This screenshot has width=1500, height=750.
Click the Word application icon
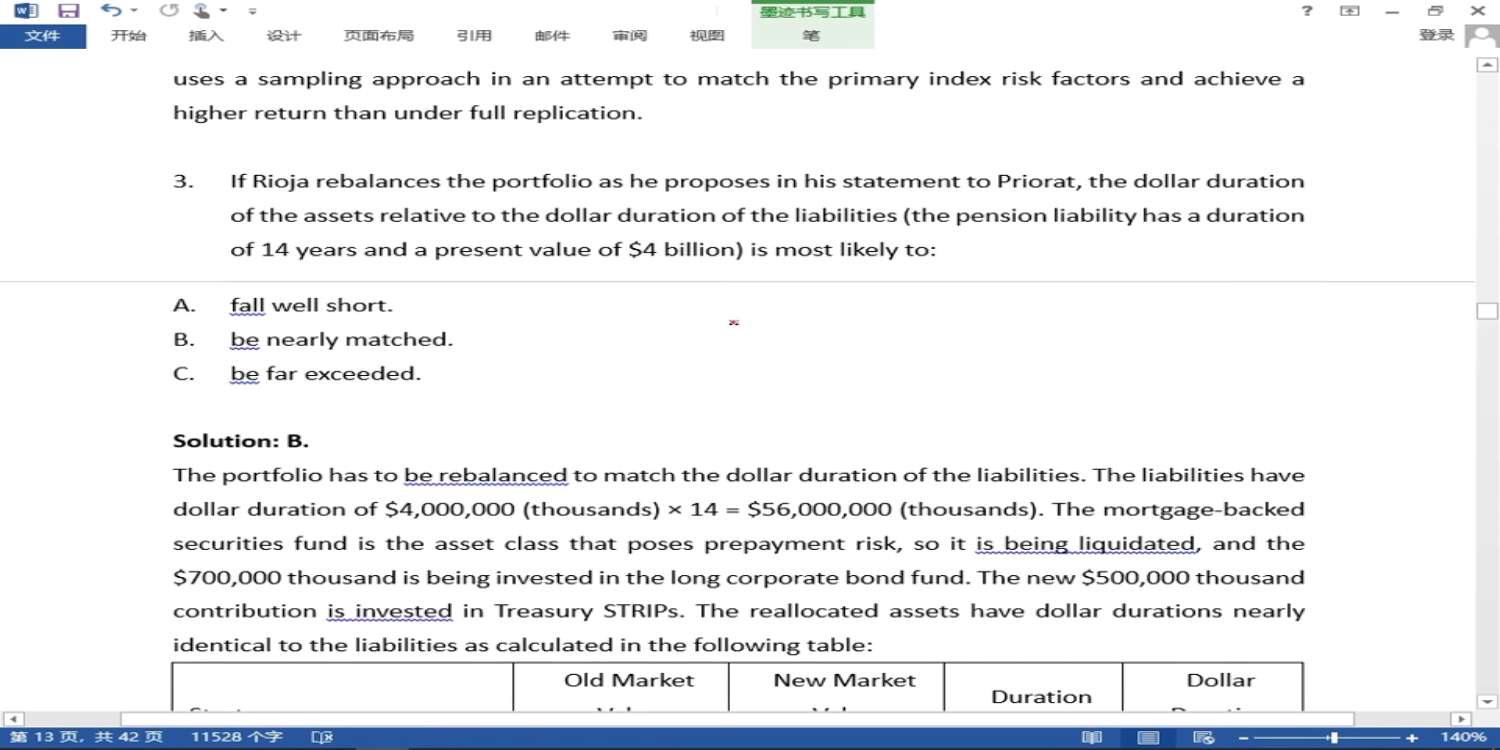[27, 11]
